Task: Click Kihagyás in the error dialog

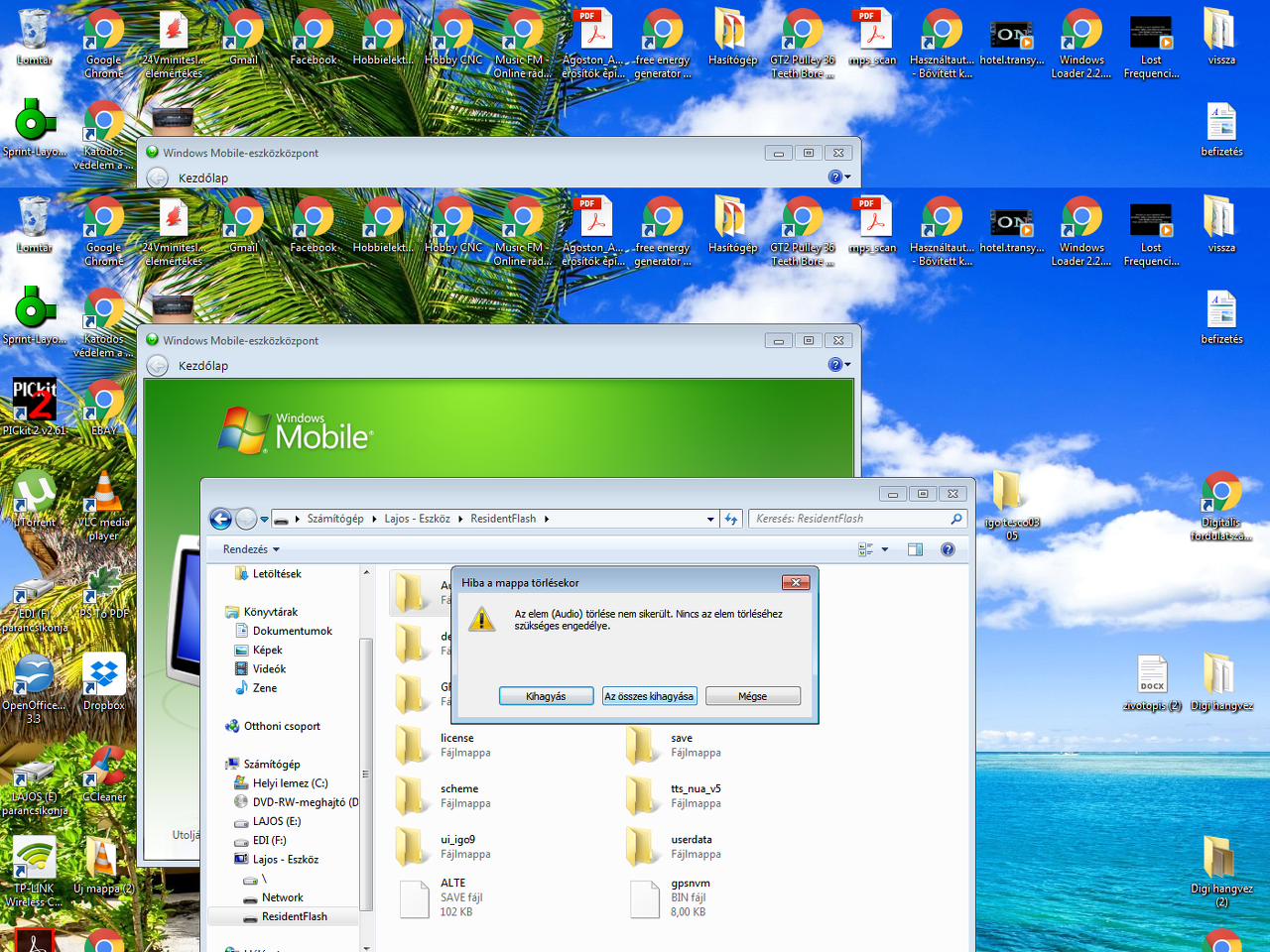Action: point(546,696)
